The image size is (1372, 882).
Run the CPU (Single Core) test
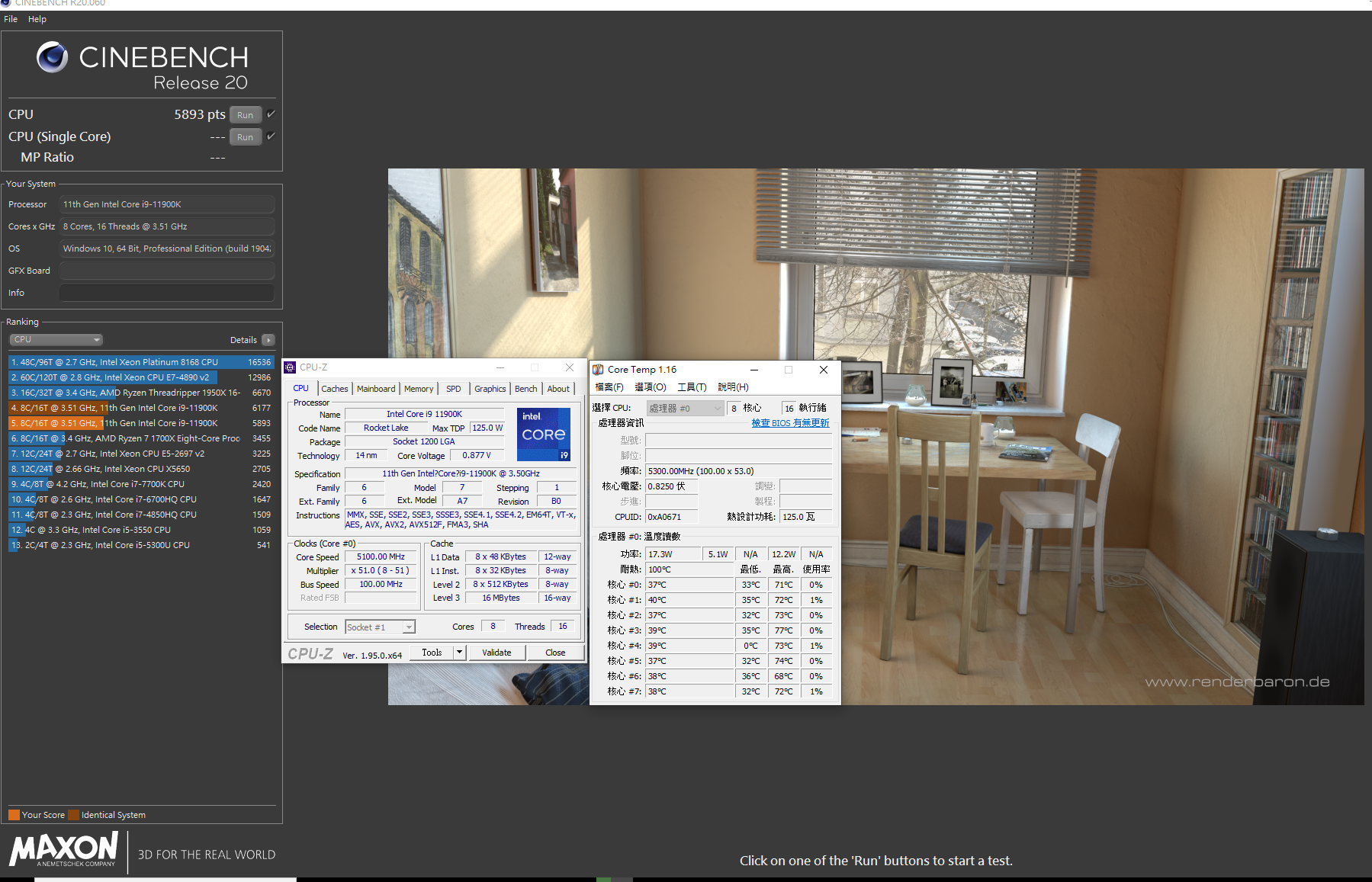click(245, 137)
